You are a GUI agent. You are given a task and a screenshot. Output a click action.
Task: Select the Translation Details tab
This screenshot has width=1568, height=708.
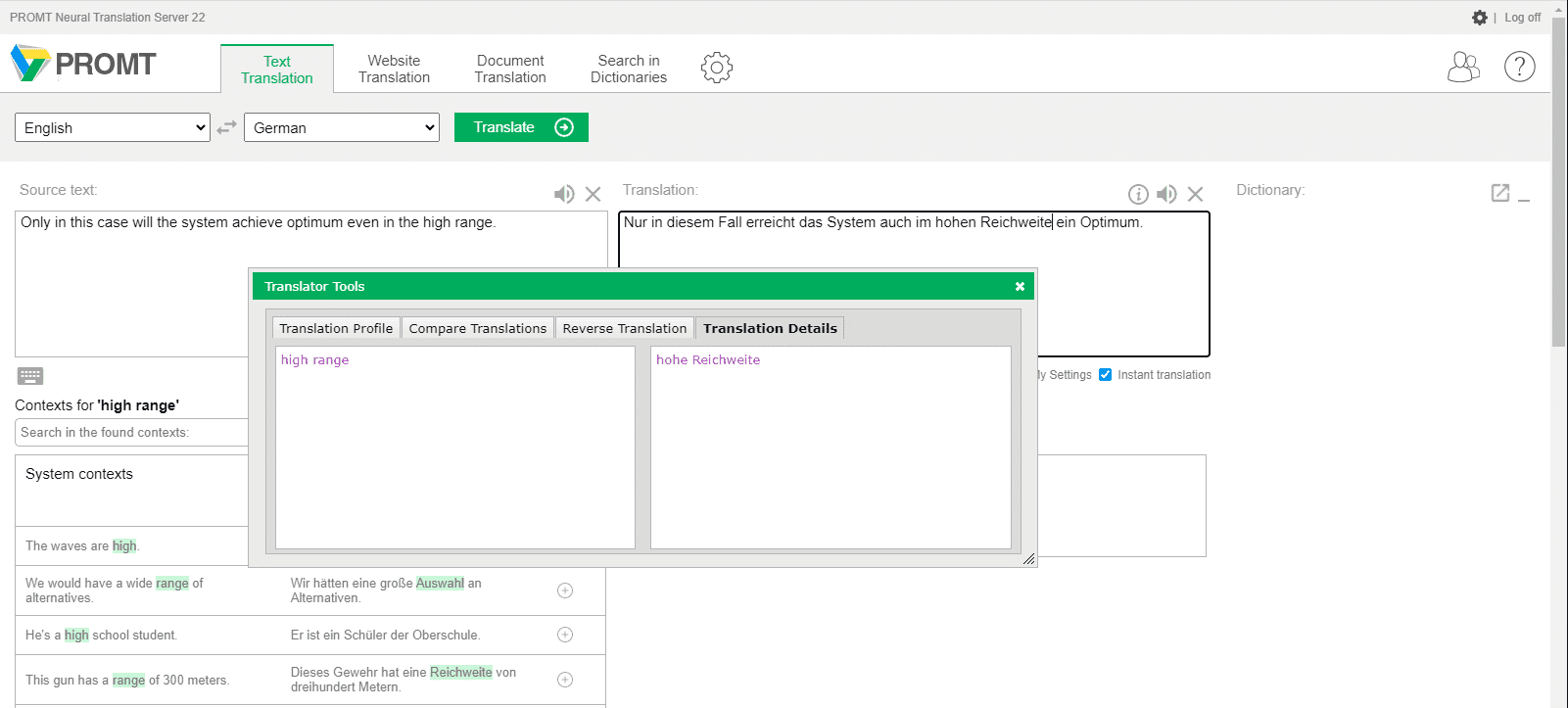click(x=770, y=328)
